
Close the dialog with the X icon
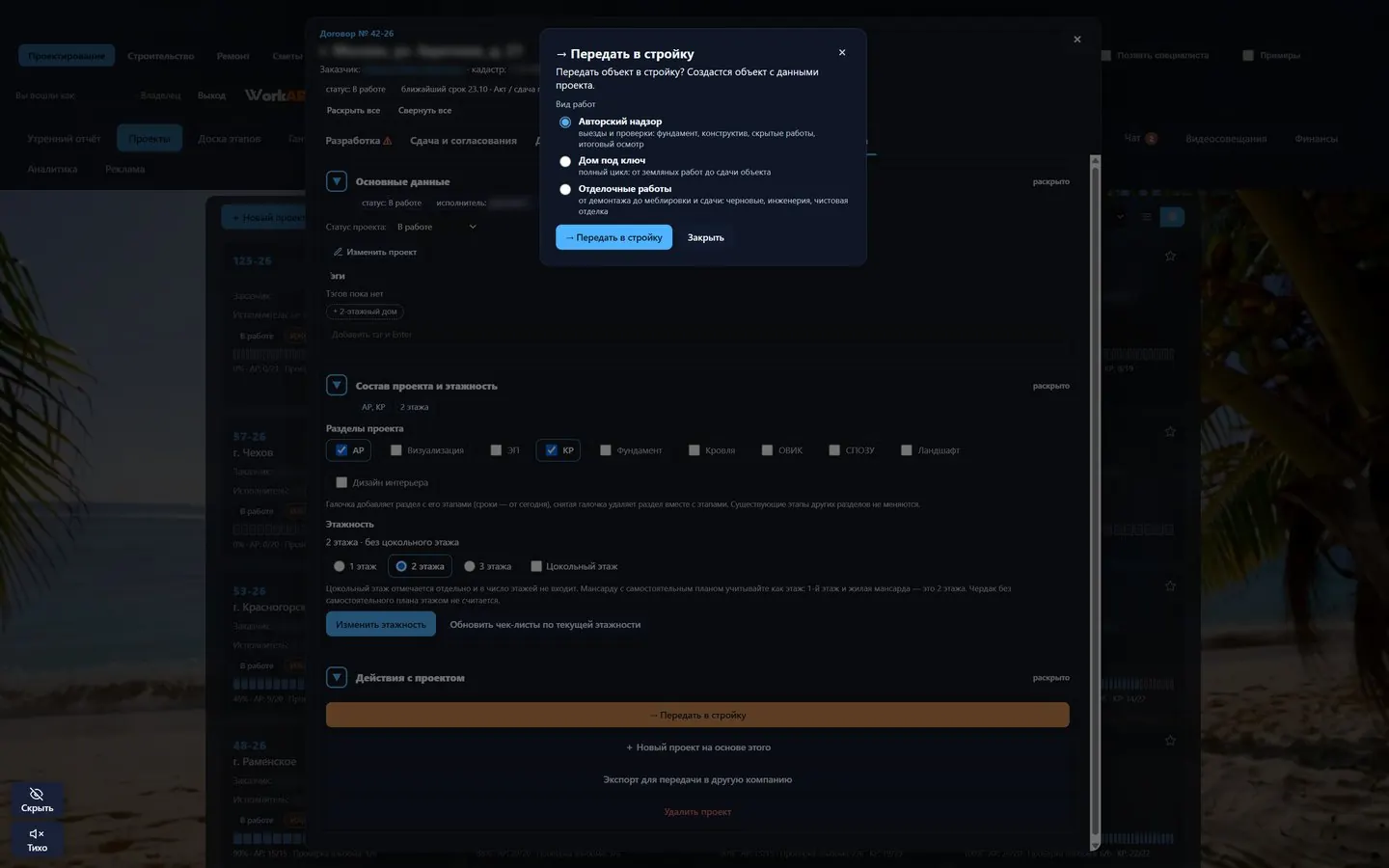point(842,53)
